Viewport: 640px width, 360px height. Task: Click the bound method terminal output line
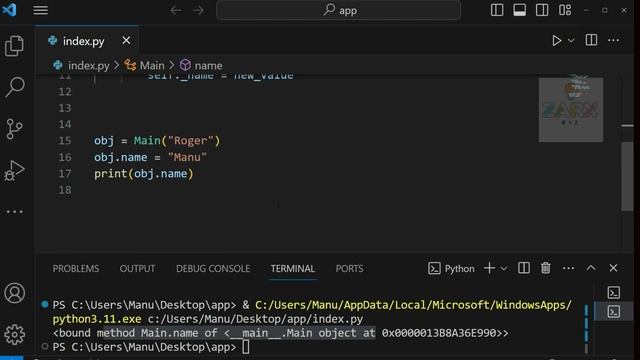click(x=280, y=333)
